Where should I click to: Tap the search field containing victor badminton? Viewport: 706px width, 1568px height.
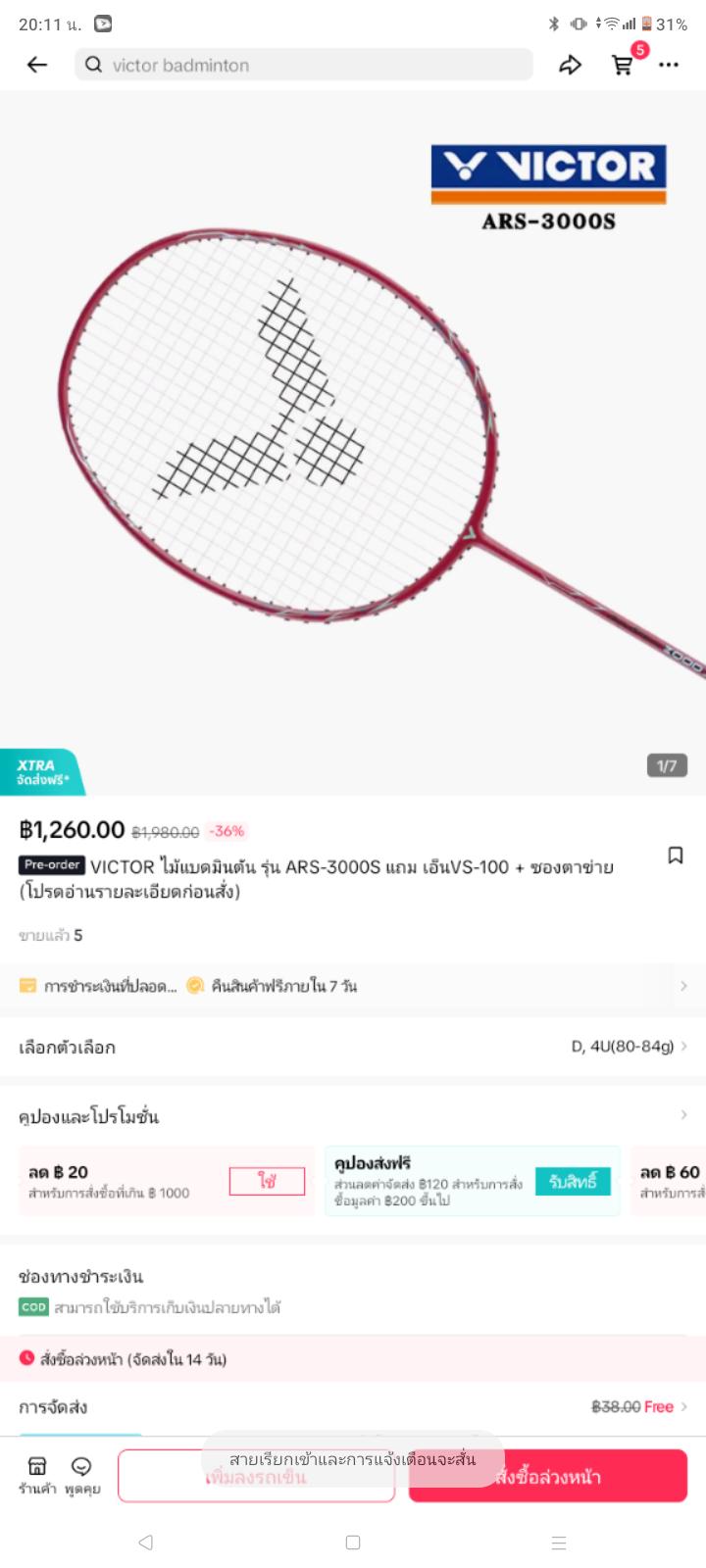click(x=304, y=65)
